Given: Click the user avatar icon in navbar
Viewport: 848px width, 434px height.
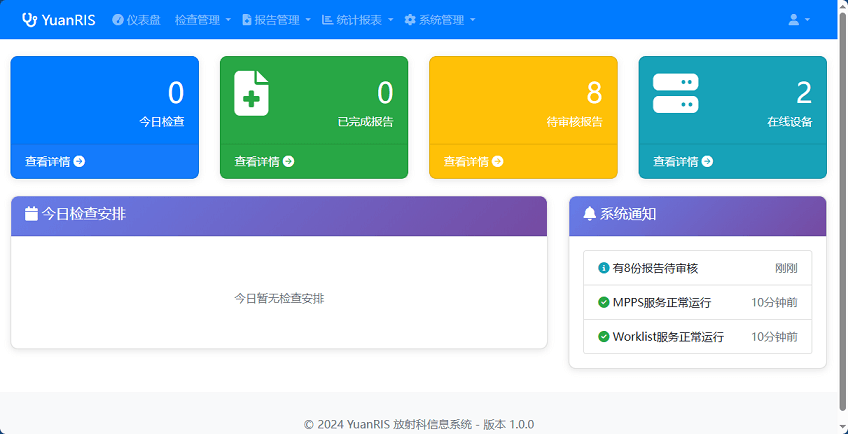Looking at the screenshot, I should 793,20.
